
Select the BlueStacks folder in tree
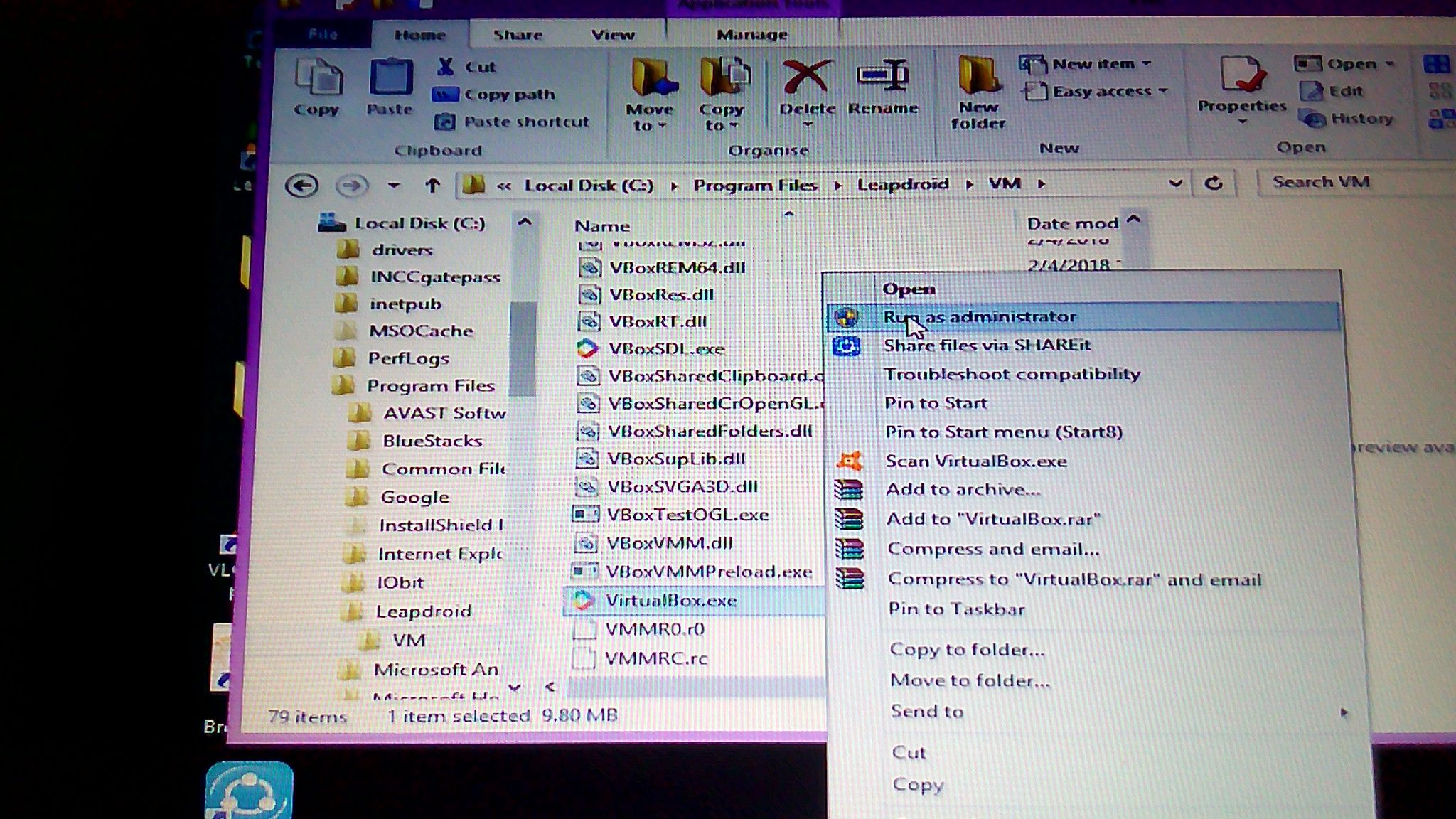pyautogui.click(x=432, y=441)
